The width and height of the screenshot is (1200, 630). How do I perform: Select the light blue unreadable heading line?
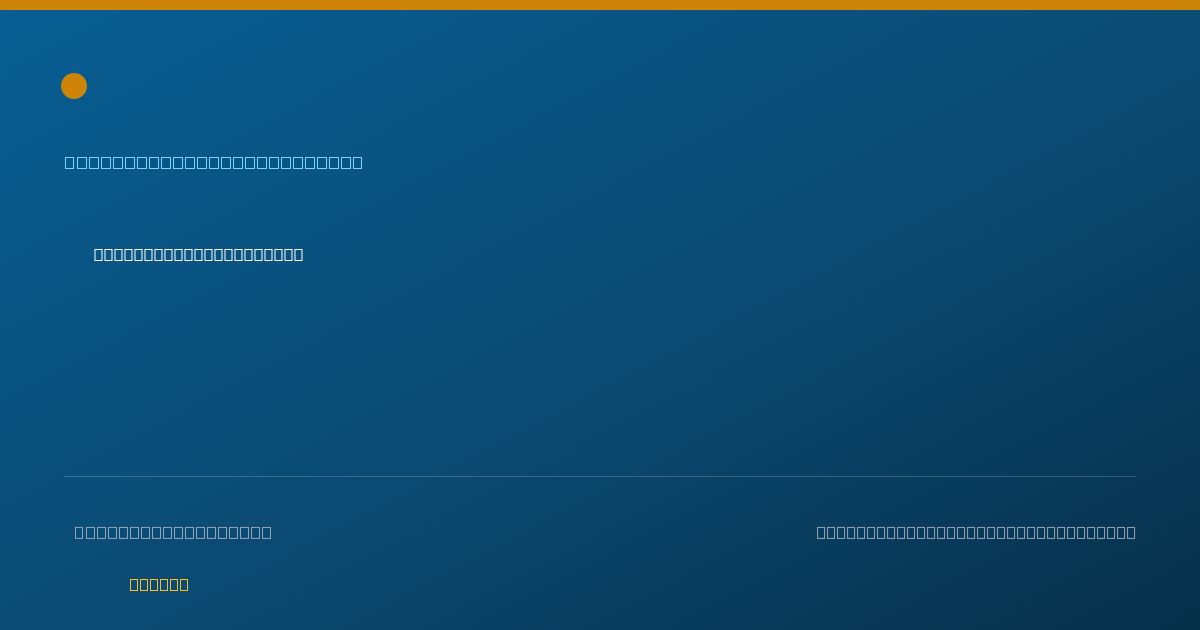coord(214,162)
